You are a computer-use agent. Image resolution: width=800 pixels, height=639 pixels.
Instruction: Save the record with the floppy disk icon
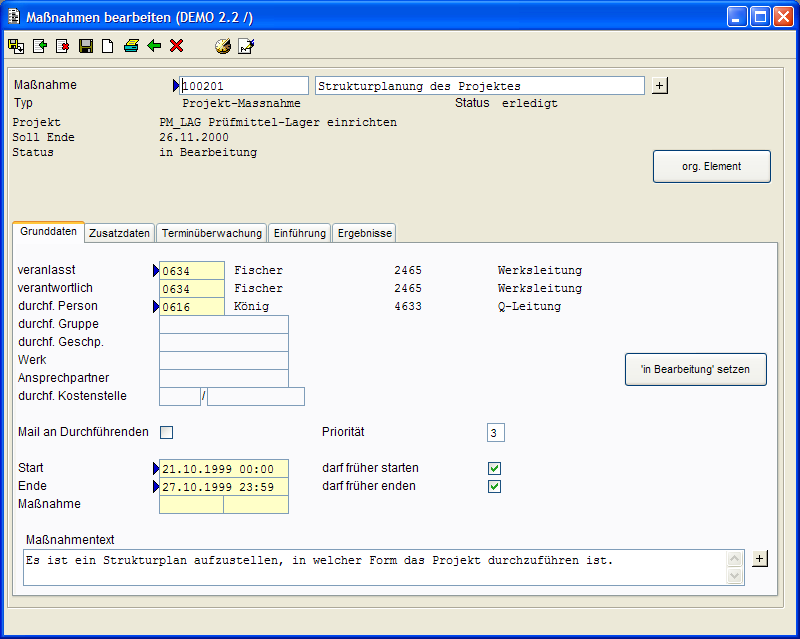click(86, 46)
